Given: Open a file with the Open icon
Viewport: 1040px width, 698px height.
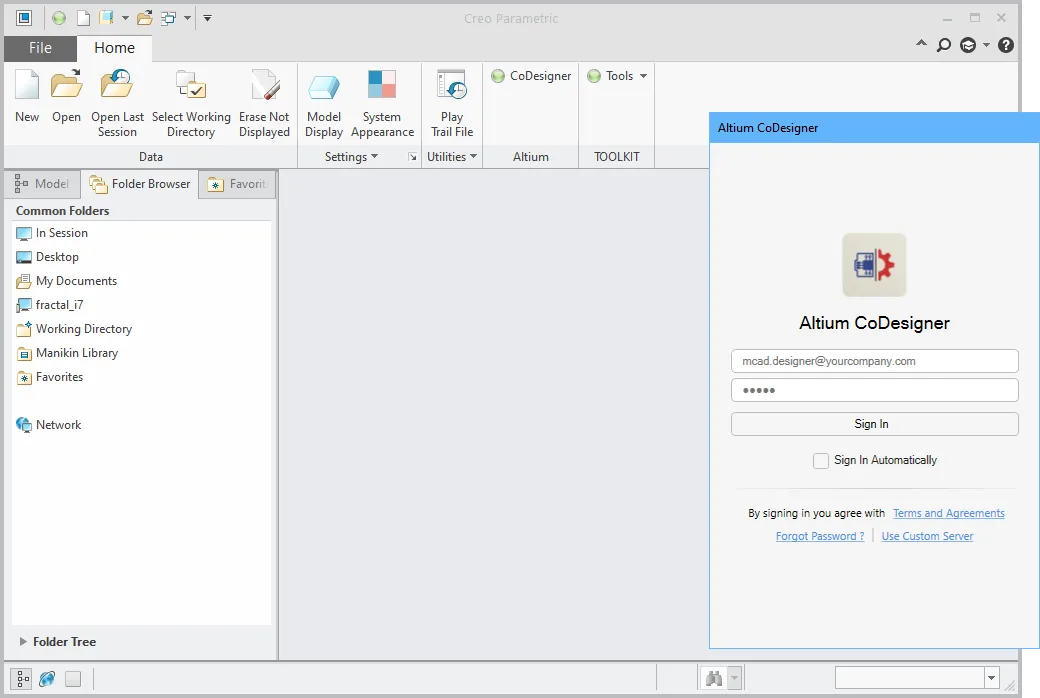Looking at the screenshot, I should click(x=66, y=86).
